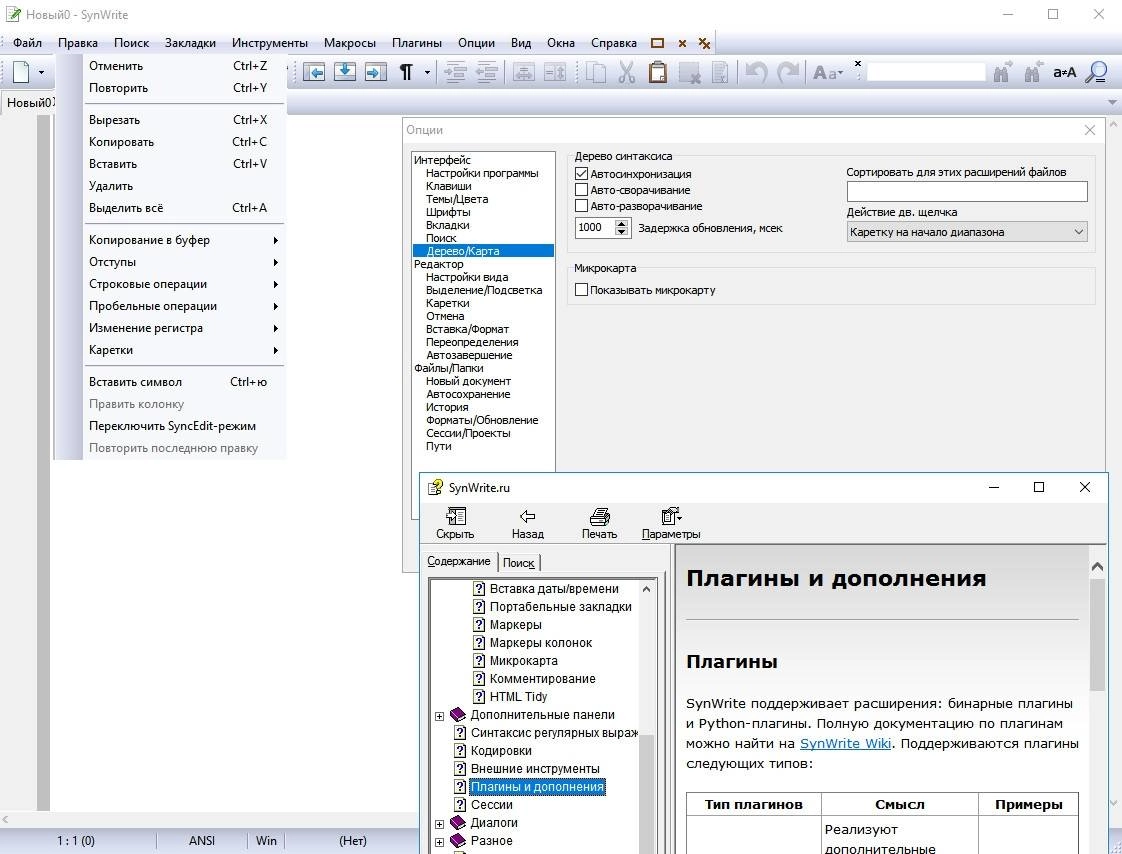Toggle the Автосинхронизация checkbox

[582, 174]
